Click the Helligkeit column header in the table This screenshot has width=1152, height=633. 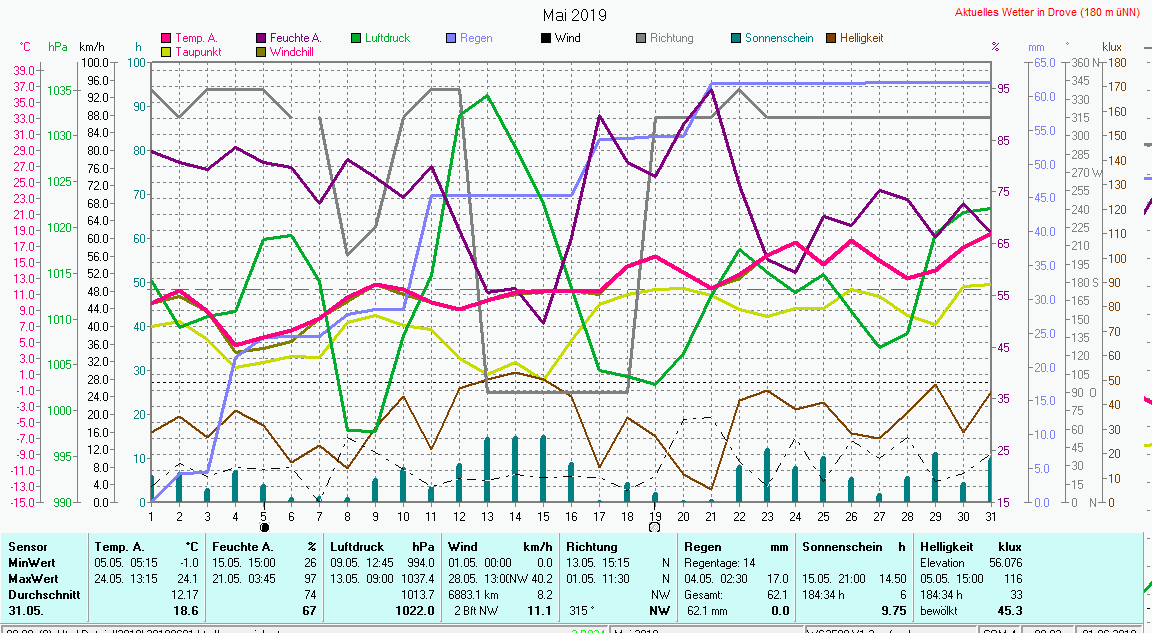(946, 548)
